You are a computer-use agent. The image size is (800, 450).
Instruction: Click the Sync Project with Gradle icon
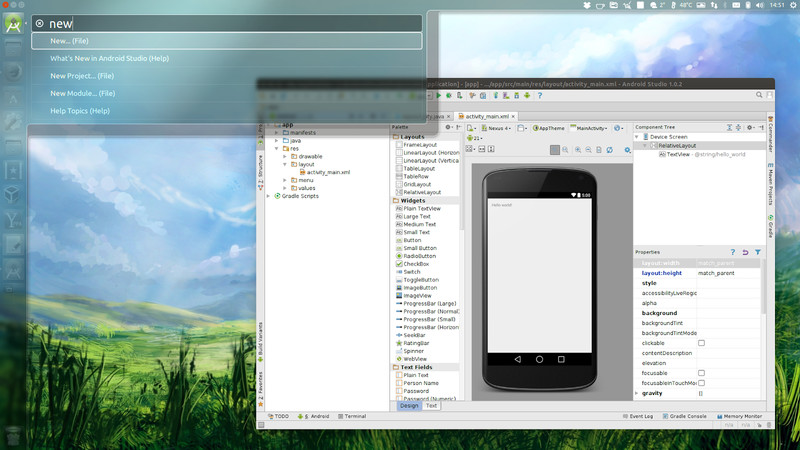point(495,95)
